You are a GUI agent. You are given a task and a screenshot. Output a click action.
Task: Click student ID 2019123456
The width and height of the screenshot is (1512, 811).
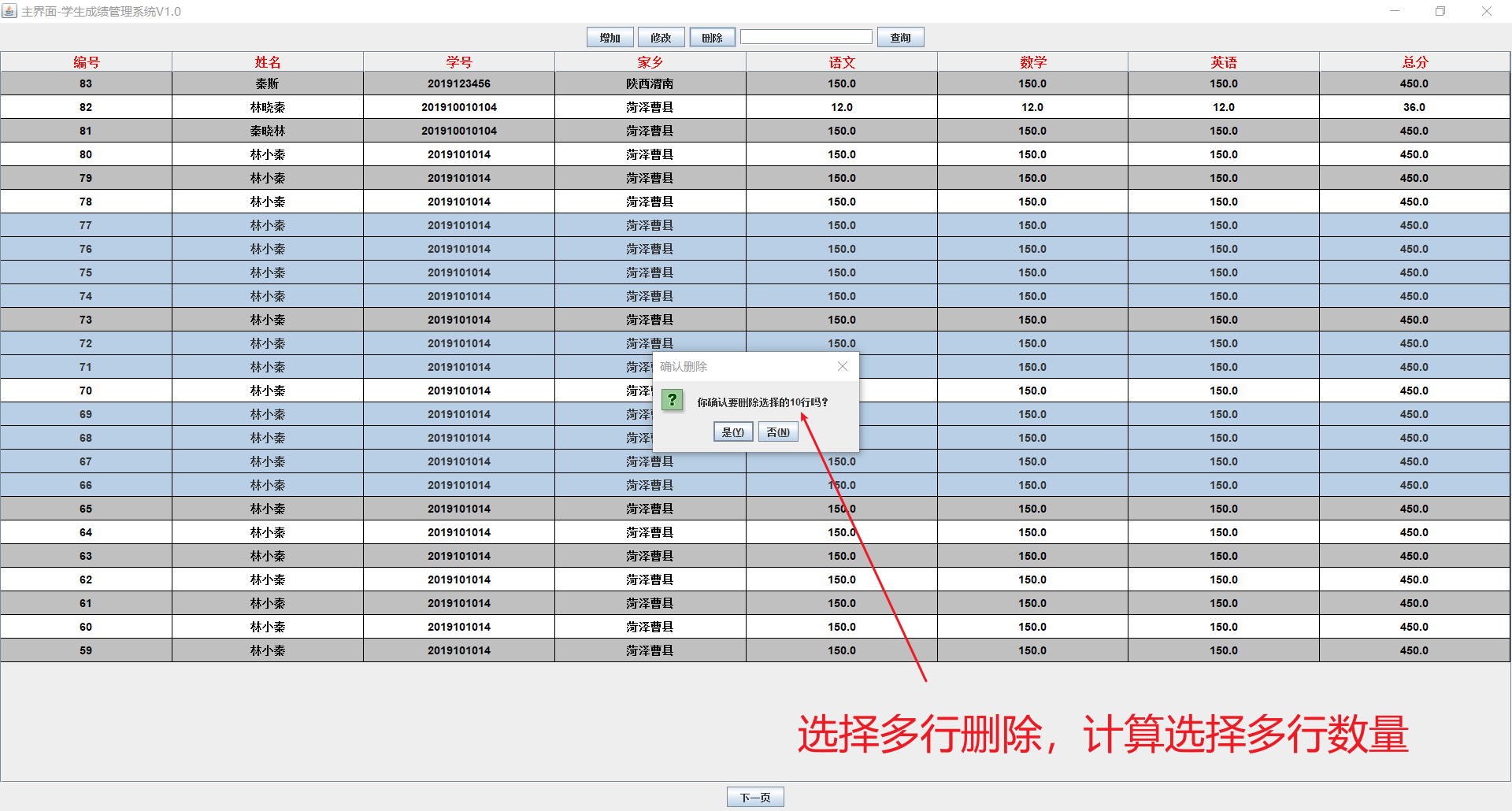coord(459,83)
